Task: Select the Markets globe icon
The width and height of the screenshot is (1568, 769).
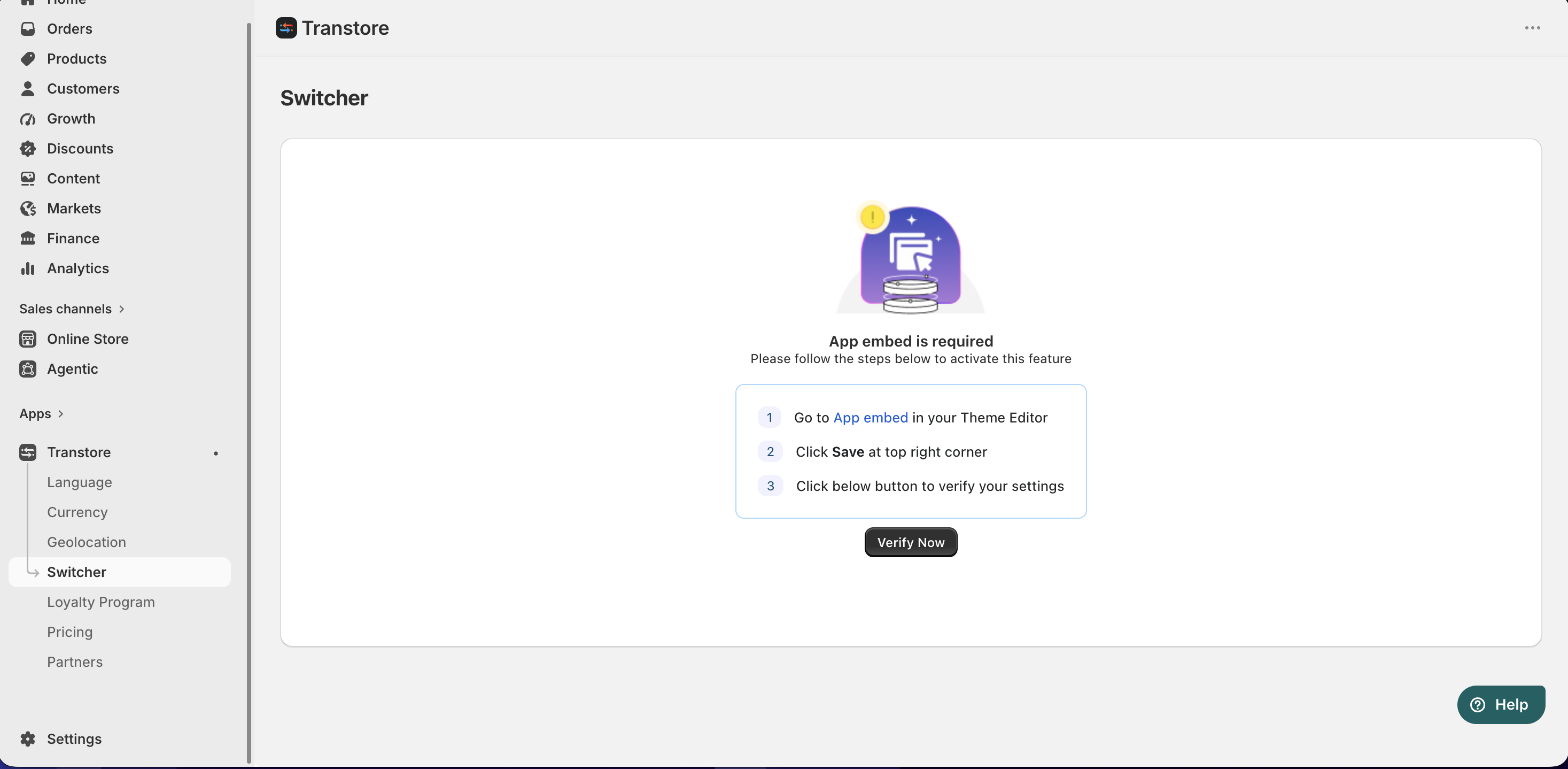Action: point(27,208)
